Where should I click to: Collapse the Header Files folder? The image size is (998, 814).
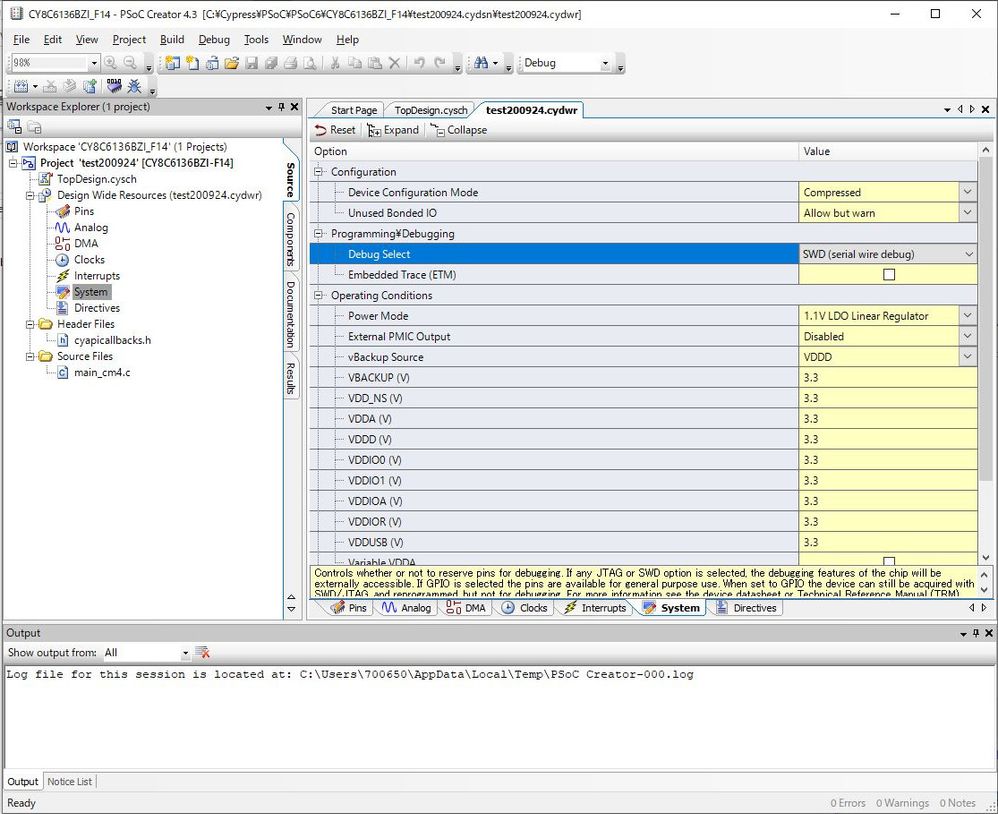[x=31, y=324]
